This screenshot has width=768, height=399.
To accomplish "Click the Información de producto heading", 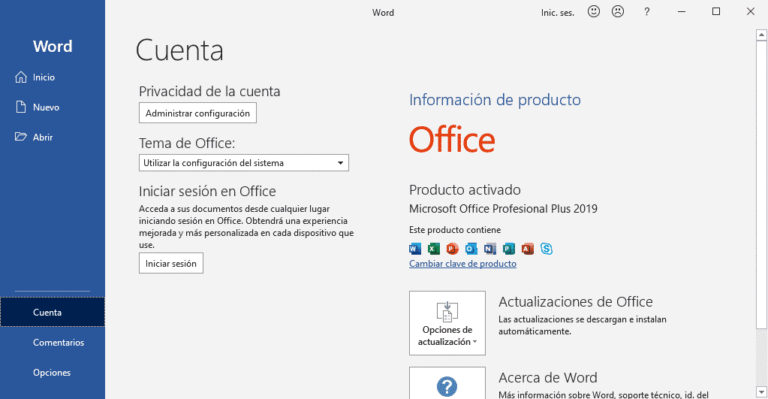I will click(495, 100).
